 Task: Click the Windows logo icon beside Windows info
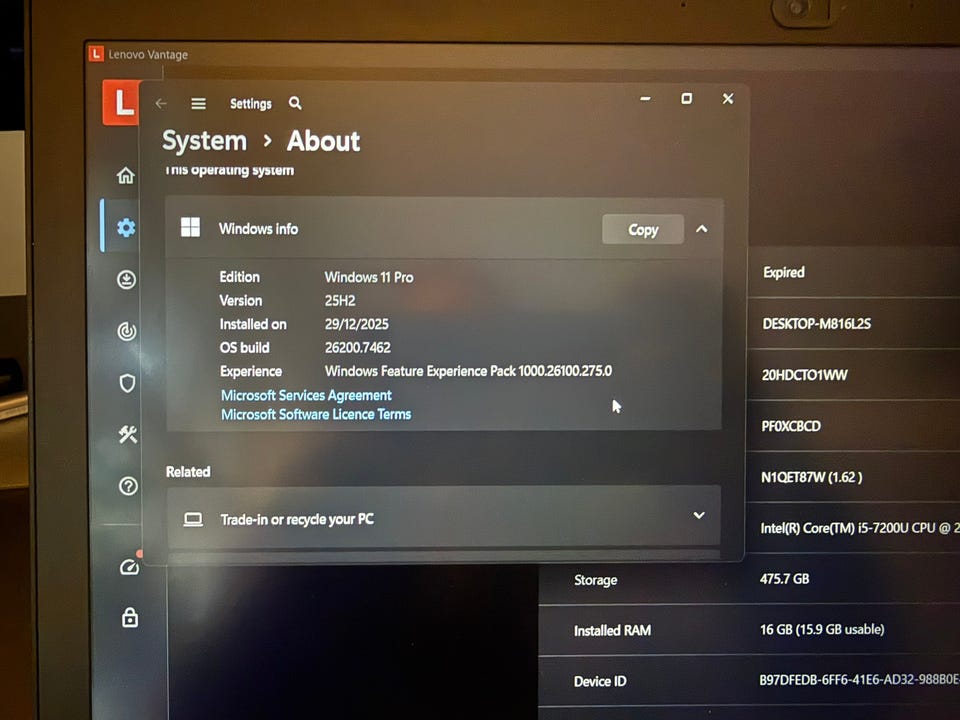click(190, 227)
